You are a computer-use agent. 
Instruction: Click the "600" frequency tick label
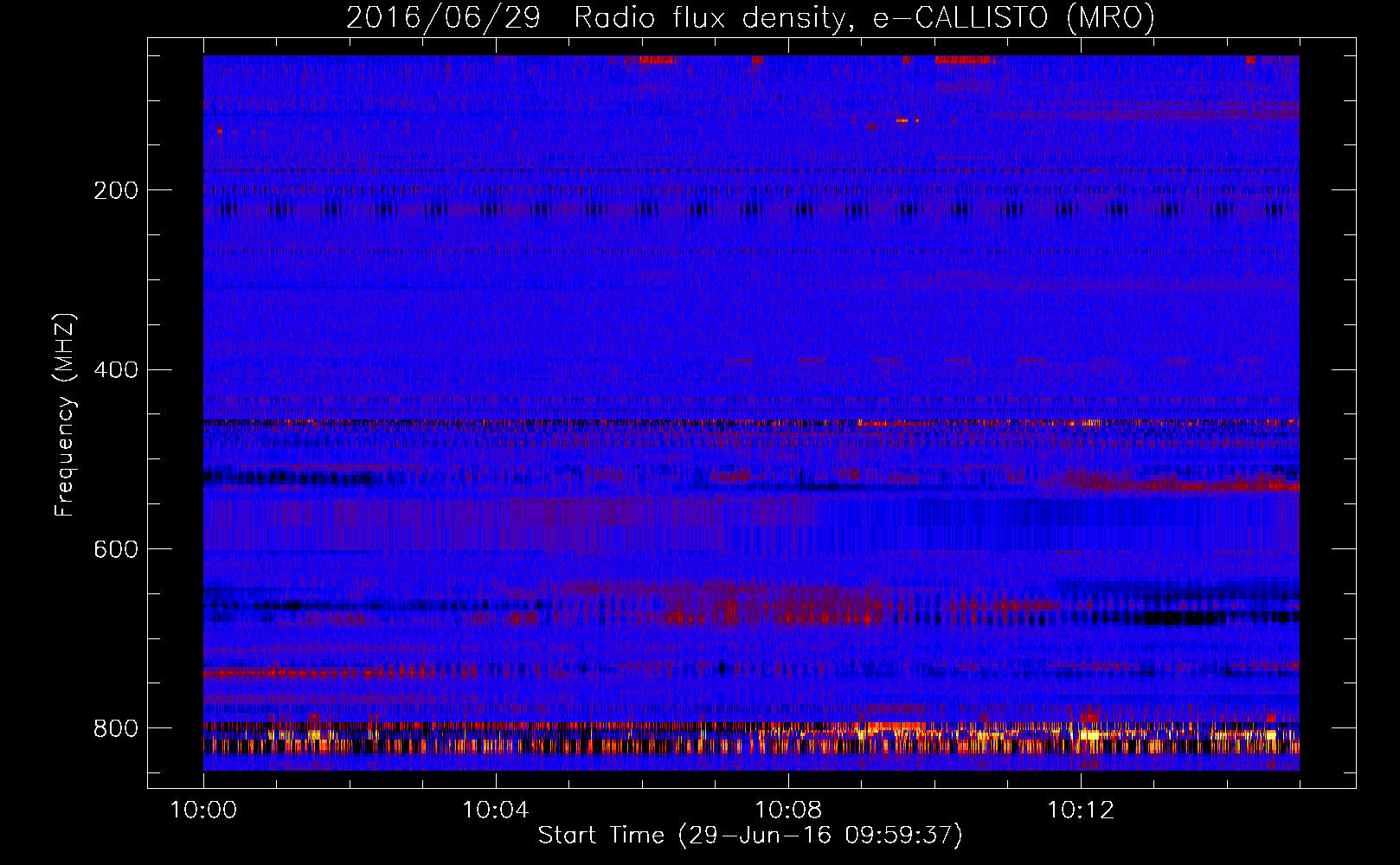116,549
